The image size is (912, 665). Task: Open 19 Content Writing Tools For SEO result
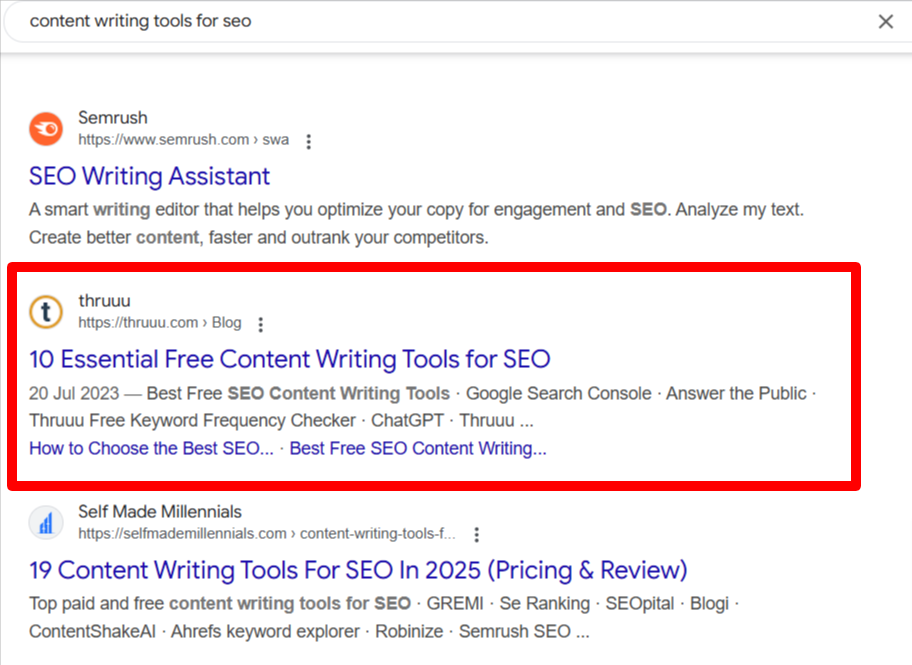(x=358, y=570)
